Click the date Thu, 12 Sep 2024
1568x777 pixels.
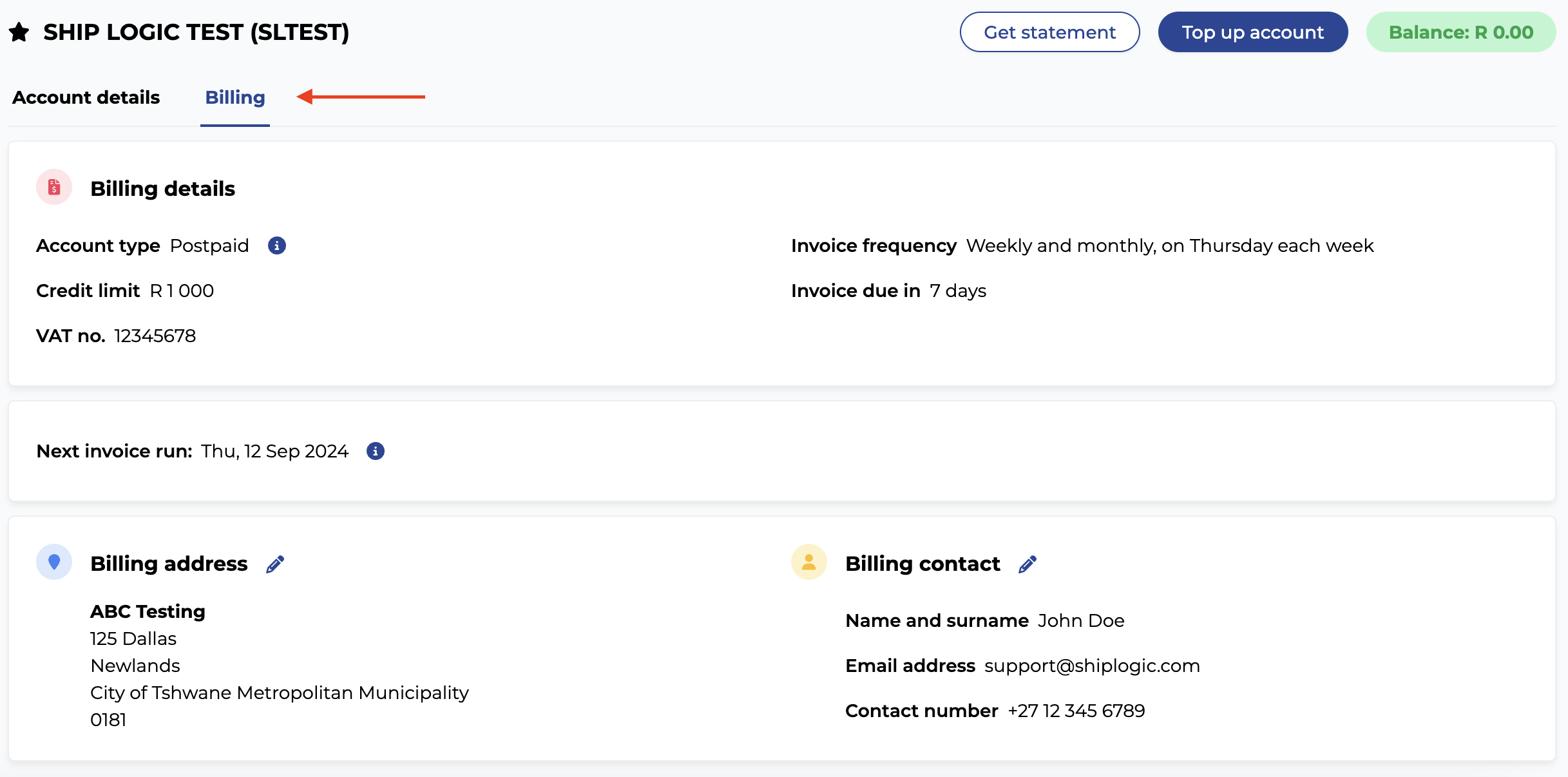click(275, 451)
